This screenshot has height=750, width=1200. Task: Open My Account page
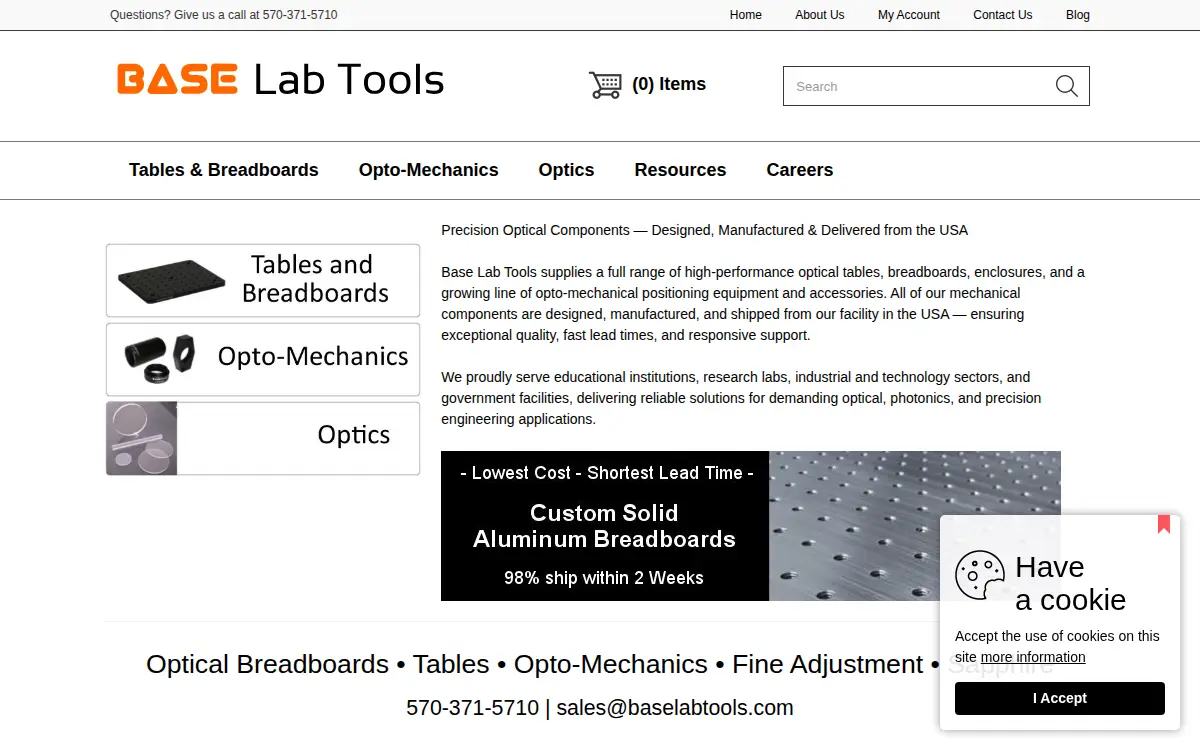point(909,15)
